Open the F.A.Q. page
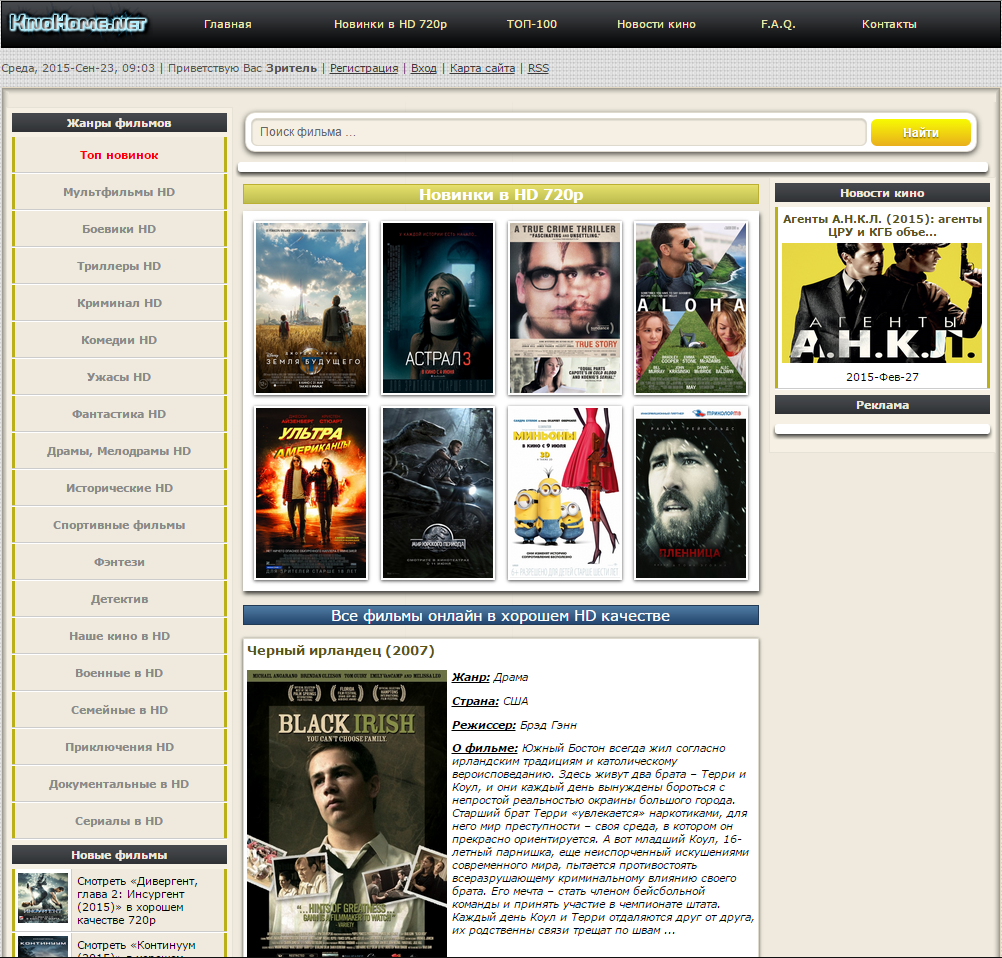The image size is (1002, 958). (x=778, y=24)
